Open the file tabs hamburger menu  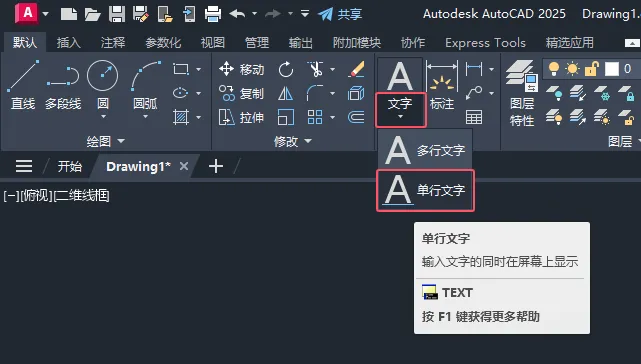24,166
